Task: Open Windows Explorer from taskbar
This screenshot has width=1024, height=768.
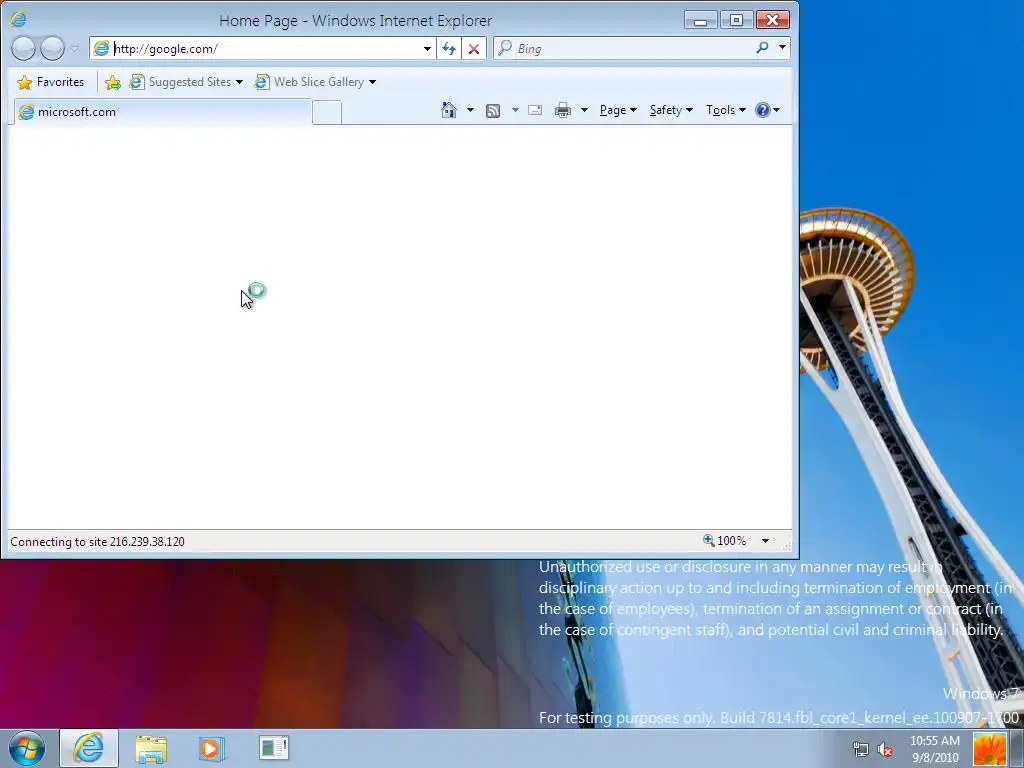Action: 151,748
